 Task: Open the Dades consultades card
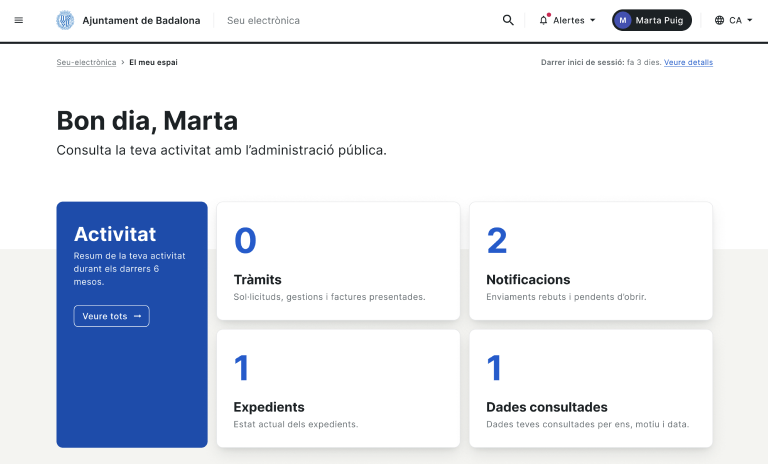[590, 388]
